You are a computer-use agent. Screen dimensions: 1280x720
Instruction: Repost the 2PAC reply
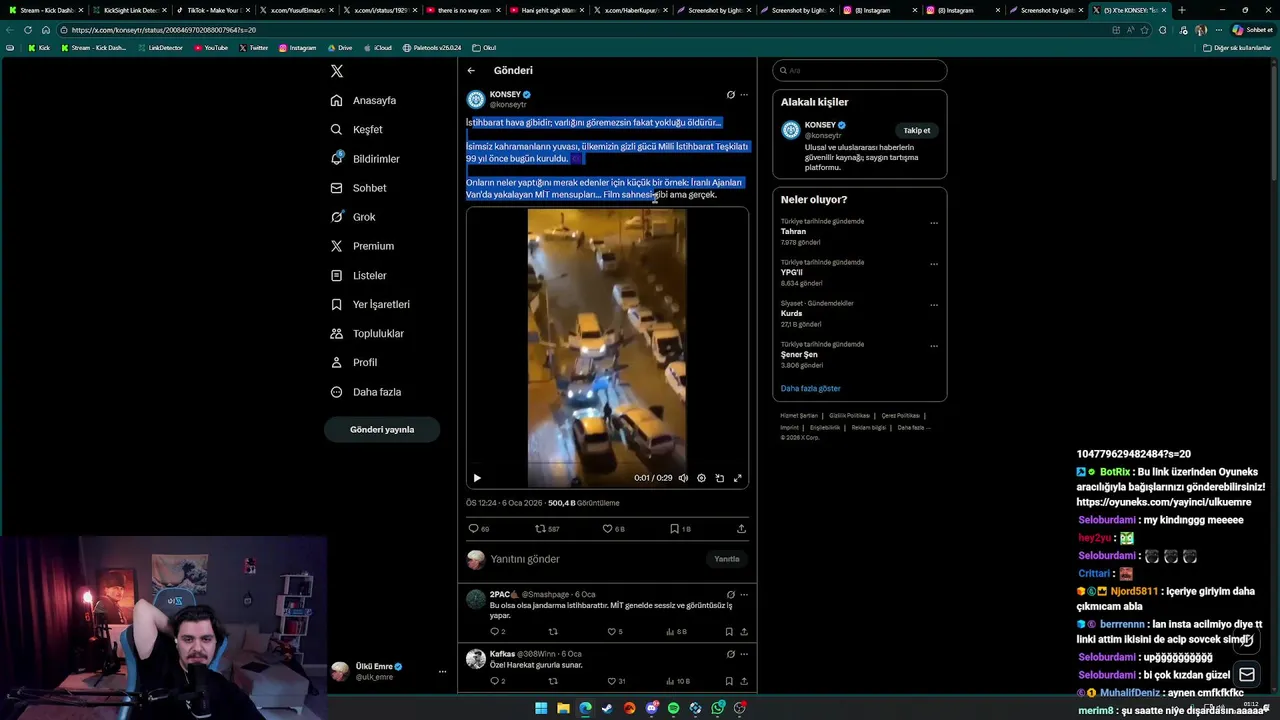click(x=553, y=632)
